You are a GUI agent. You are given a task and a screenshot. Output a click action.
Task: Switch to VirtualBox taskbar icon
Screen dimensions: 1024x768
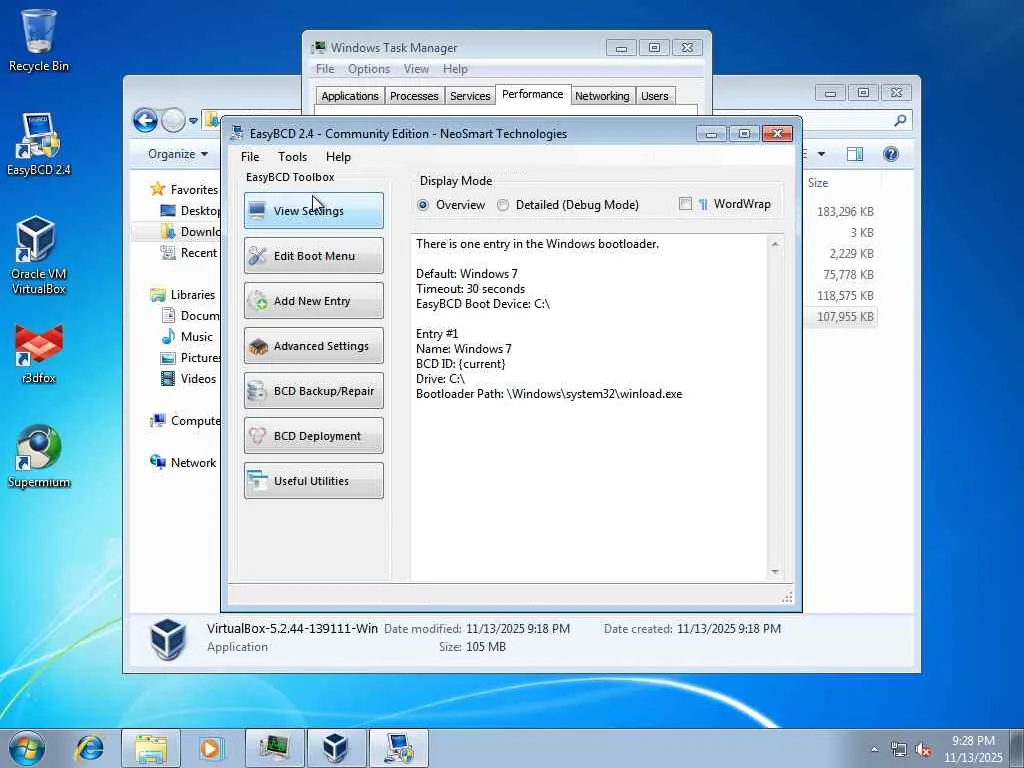[336, 748]
